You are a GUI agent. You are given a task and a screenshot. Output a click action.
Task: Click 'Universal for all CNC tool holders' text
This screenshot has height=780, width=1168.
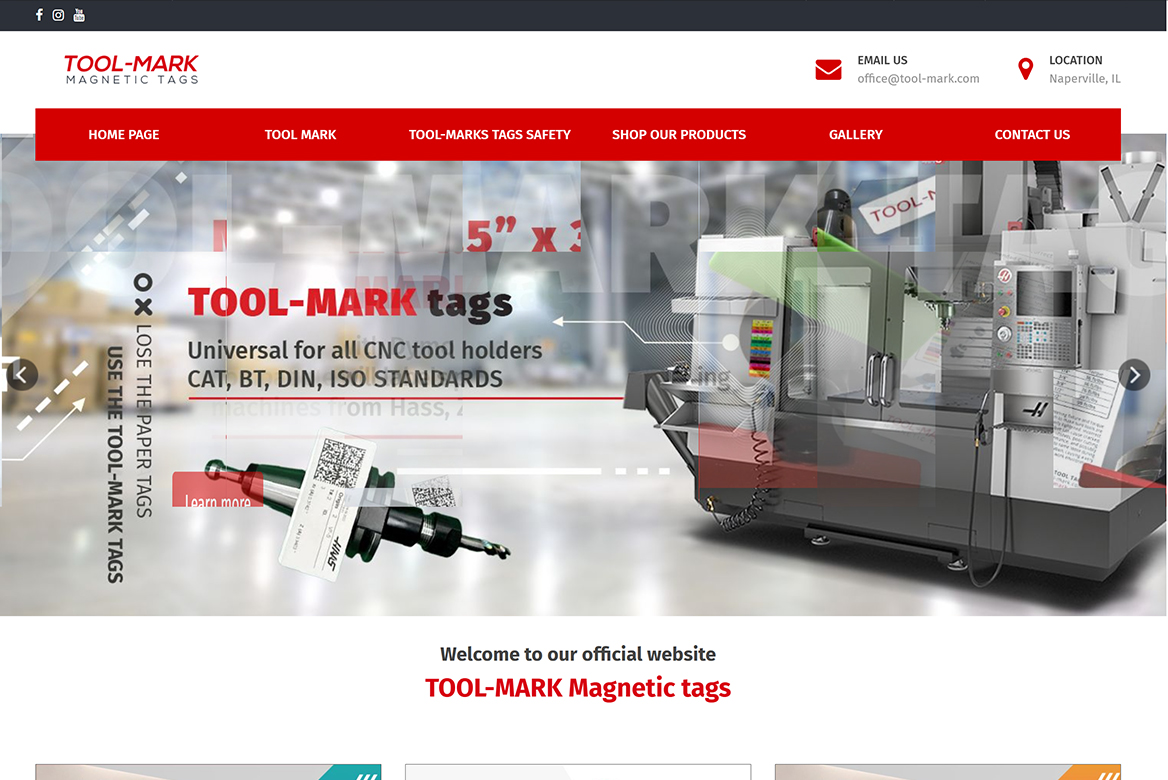pos(364,350)
